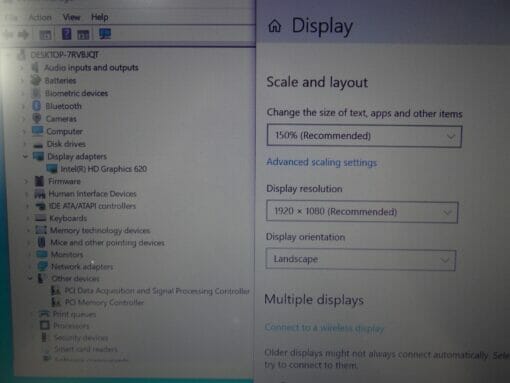Expand the Bluetooth tree node
The width and height of the screenshot is (510, 383).
click(23, 106)
